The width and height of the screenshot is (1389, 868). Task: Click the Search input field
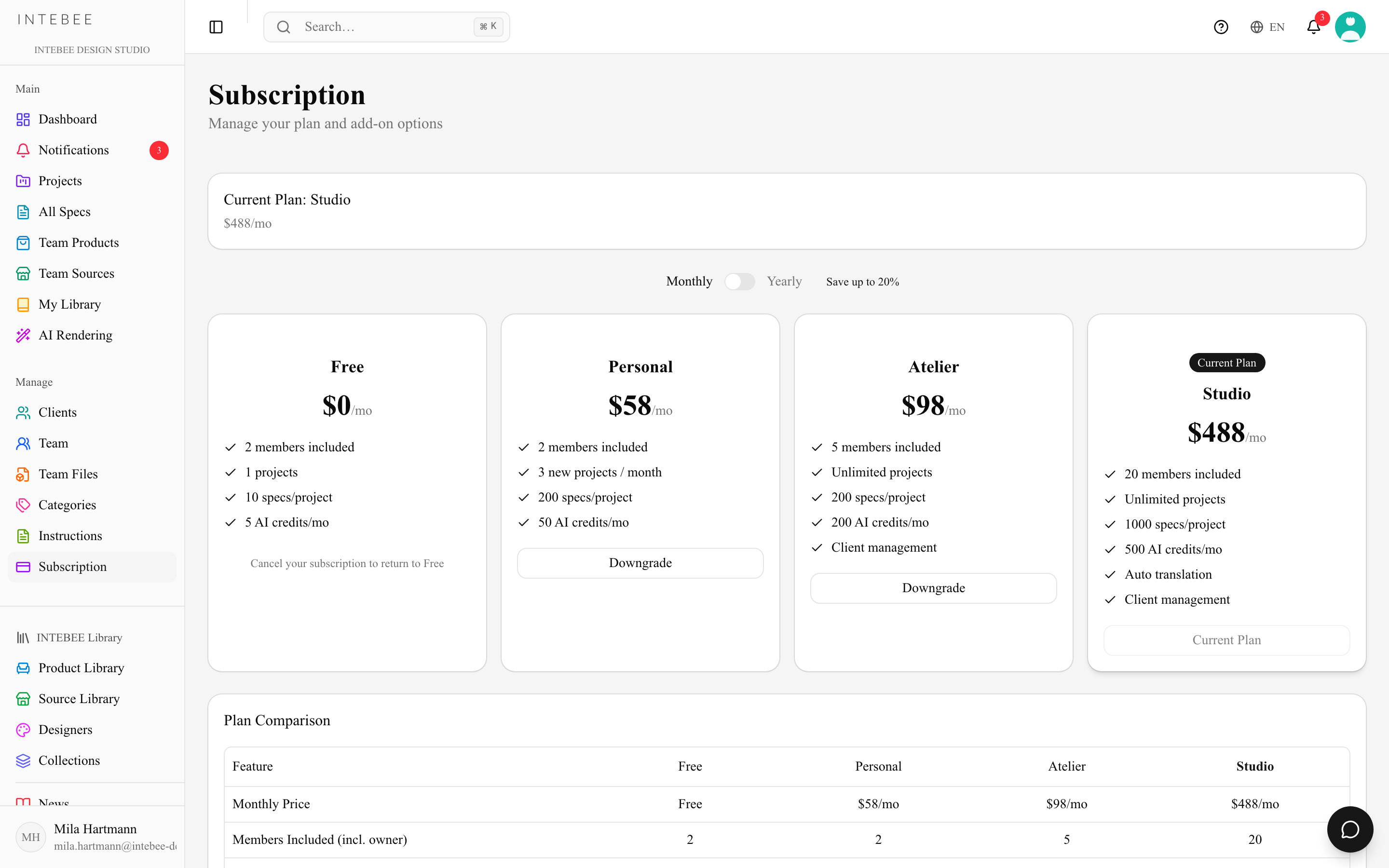pyautogui.click(x=386, y=27)
